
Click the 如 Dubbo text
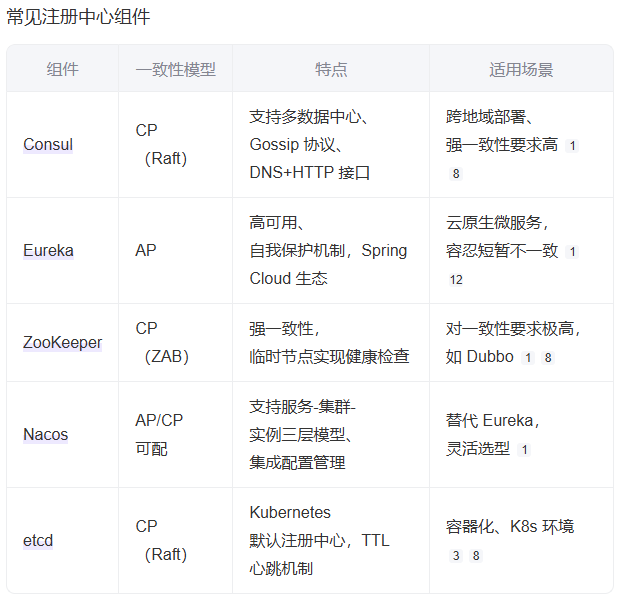point(480,357)
